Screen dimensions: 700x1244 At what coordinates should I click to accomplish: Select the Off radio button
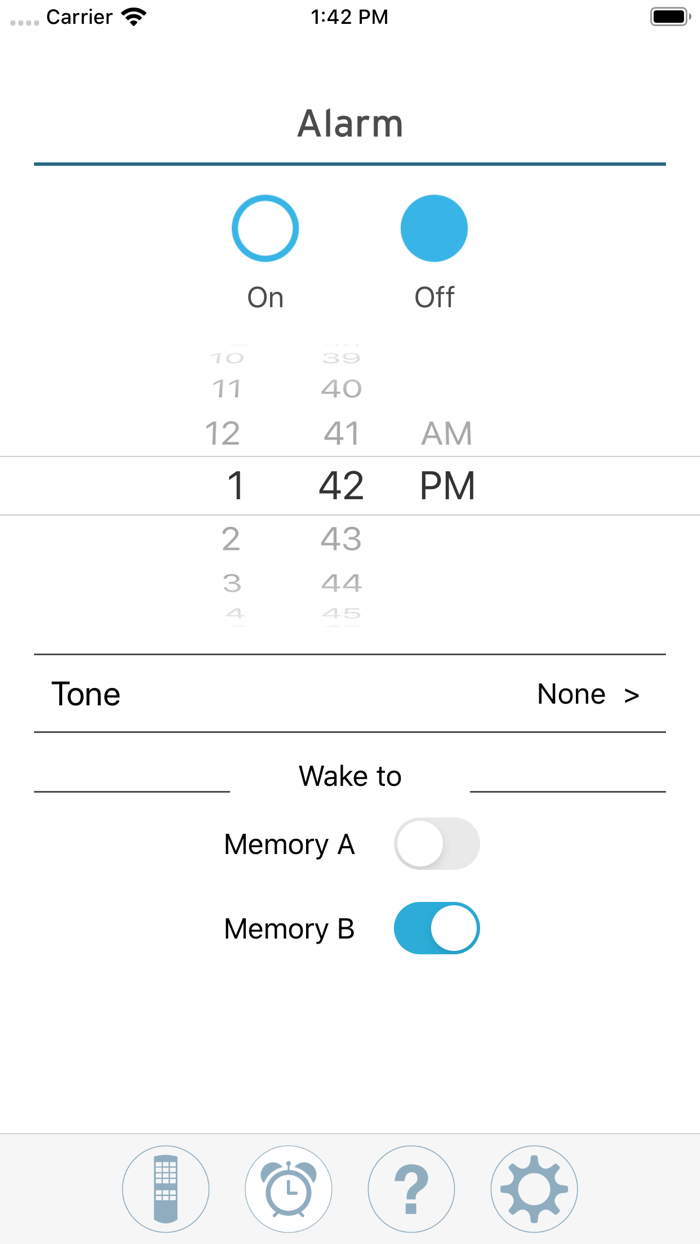[x=434, y=229]
